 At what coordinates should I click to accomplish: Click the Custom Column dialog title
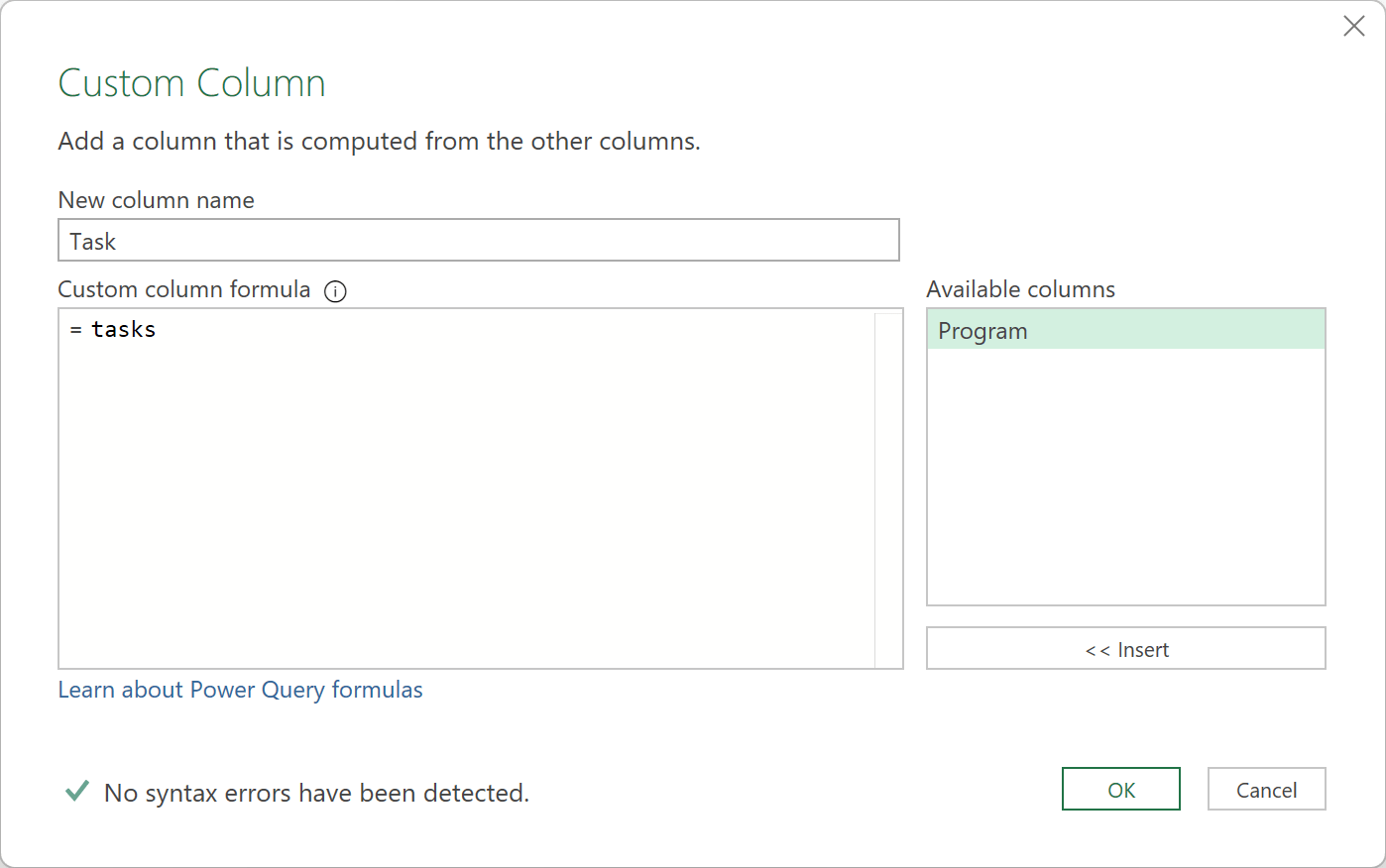pyautogui.click(x=191, y=83)
